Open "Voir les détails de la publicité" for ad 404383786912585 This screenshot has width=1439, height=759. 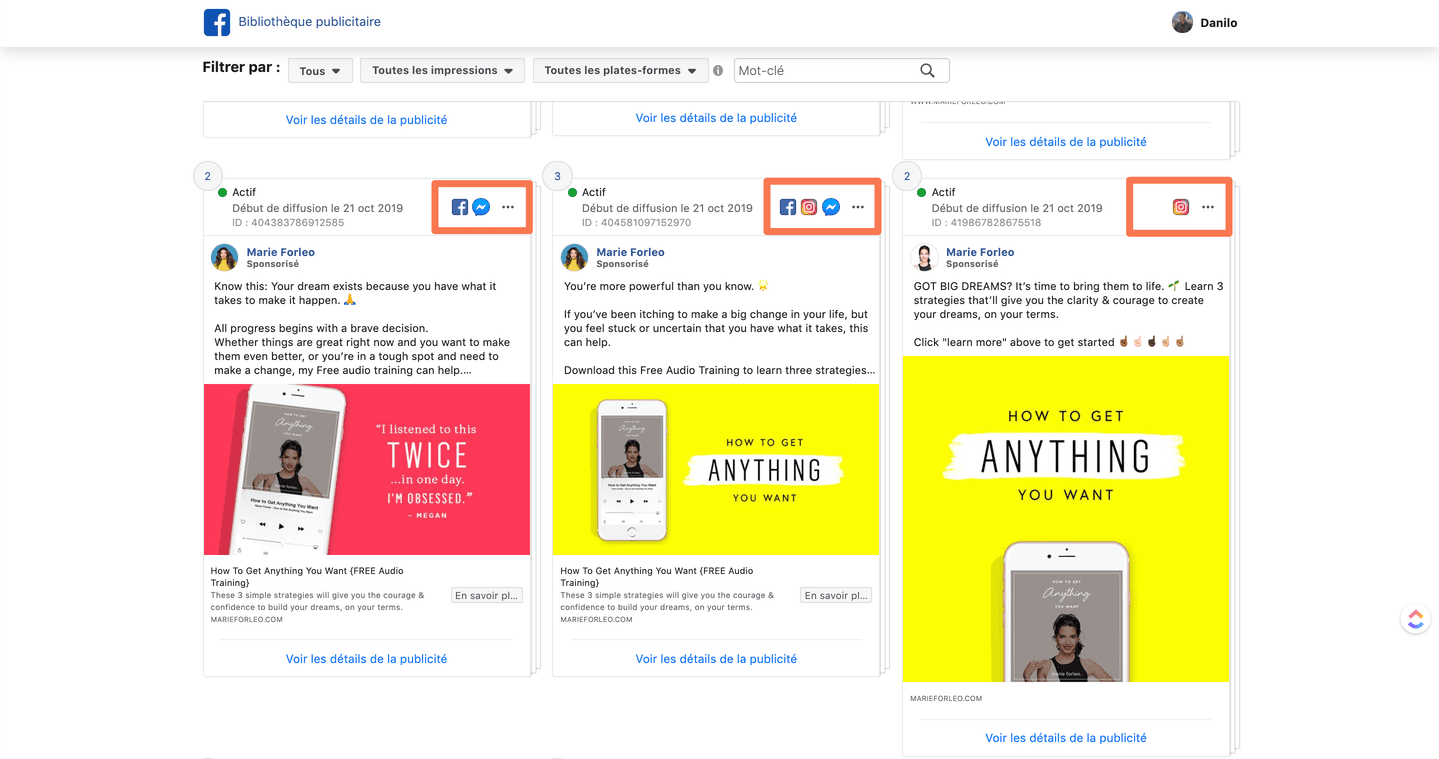(x=367, y=659)
